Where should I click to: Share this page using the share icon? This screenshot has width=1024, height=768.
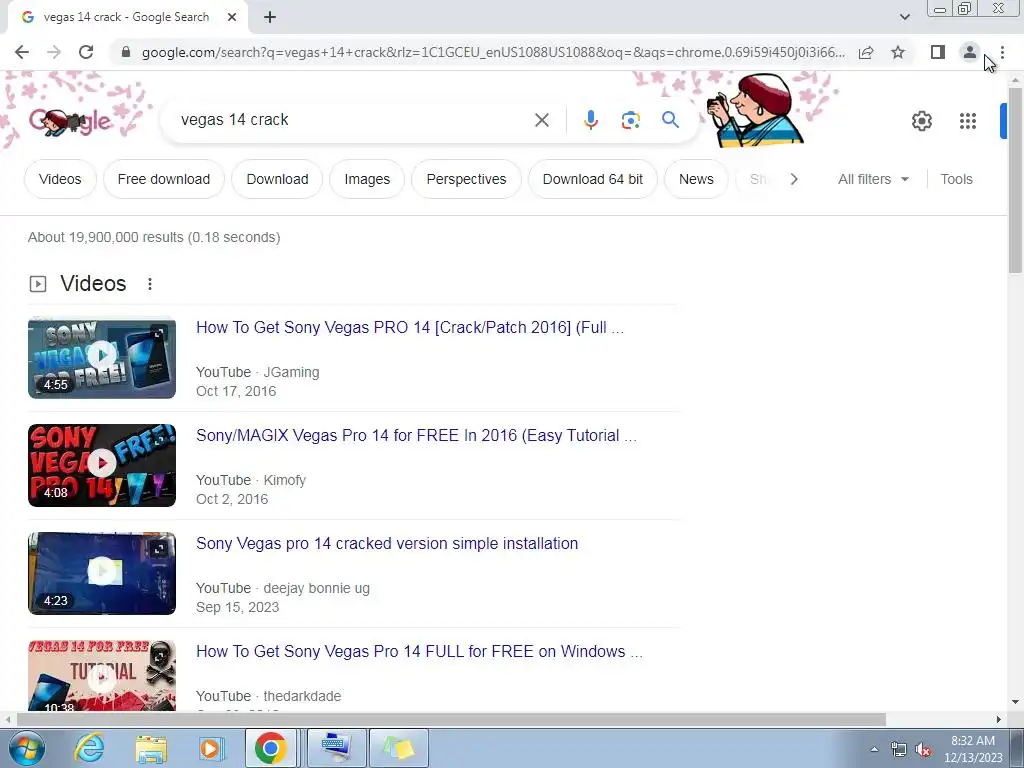[866, 52]
